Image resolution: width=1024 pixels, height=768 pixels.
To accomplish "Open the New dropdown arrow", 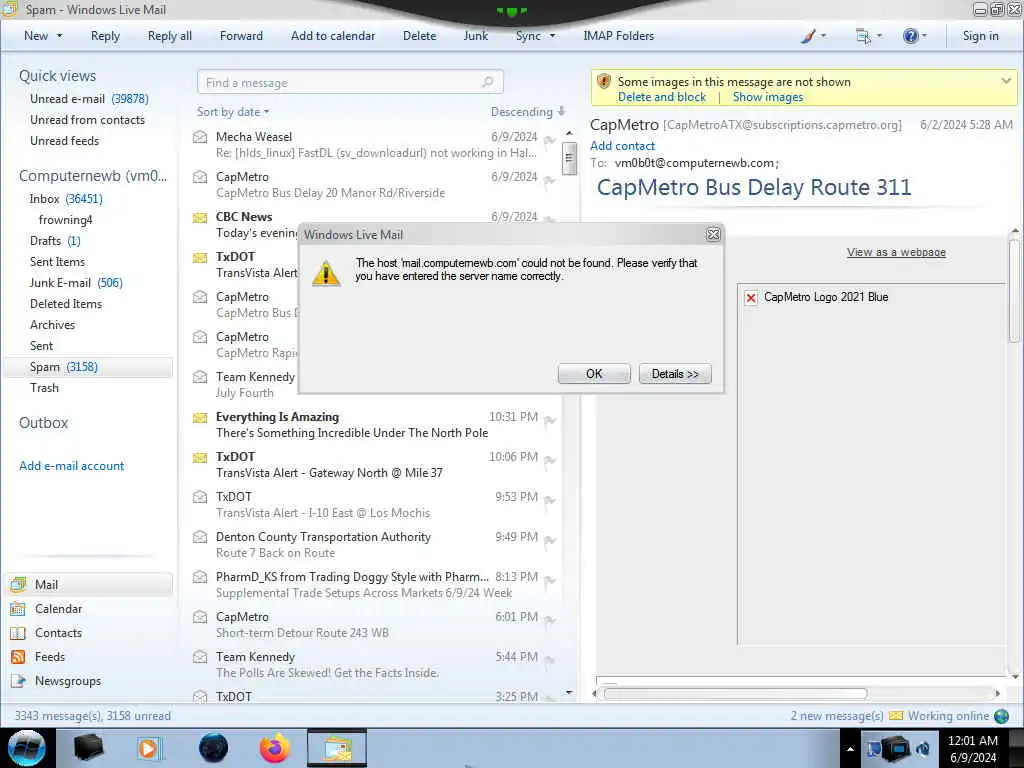I will pos(59,36).
